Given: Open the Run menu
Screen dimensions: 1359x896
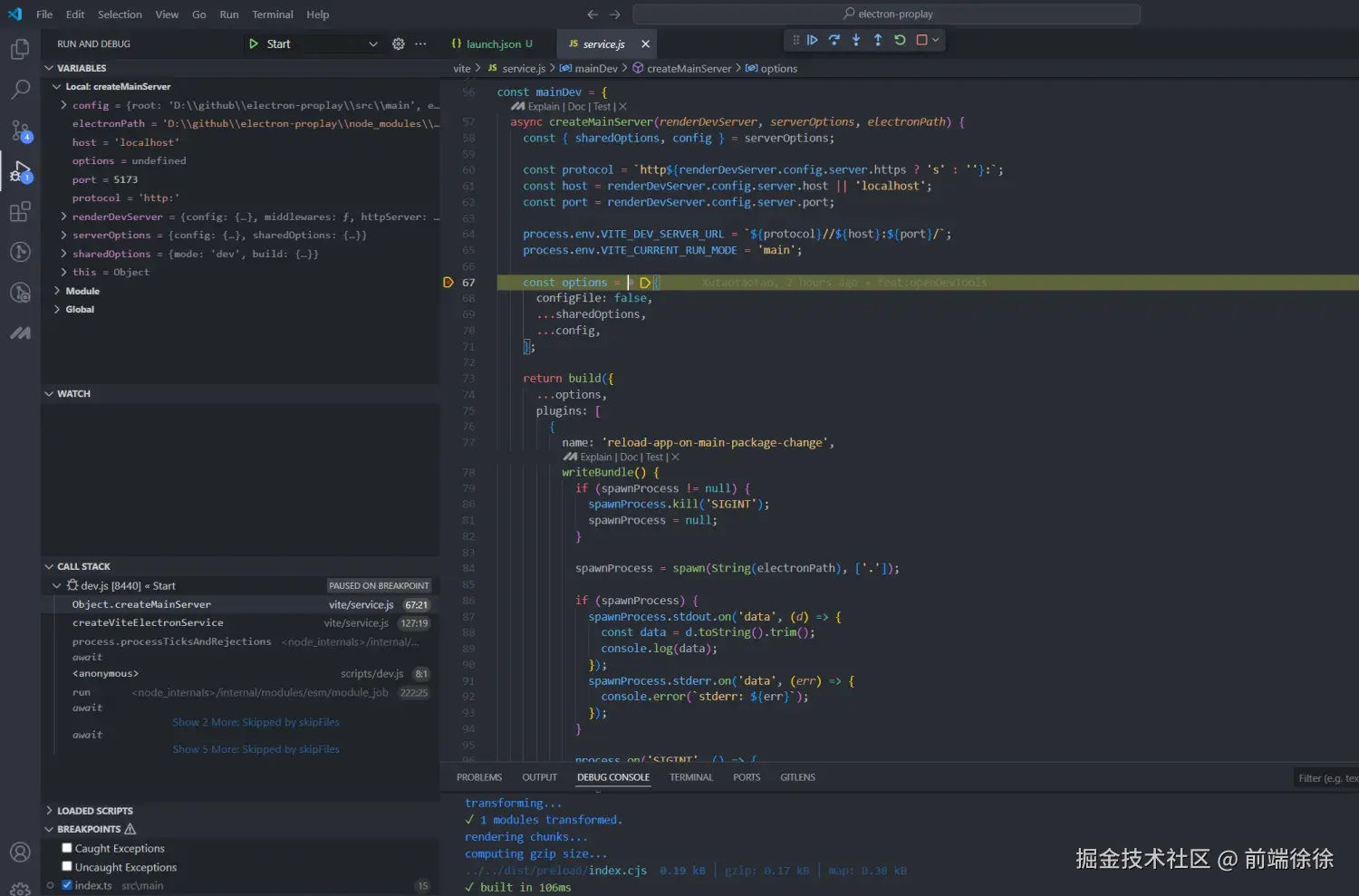Looking at the screenshot, I should [229, 14].
